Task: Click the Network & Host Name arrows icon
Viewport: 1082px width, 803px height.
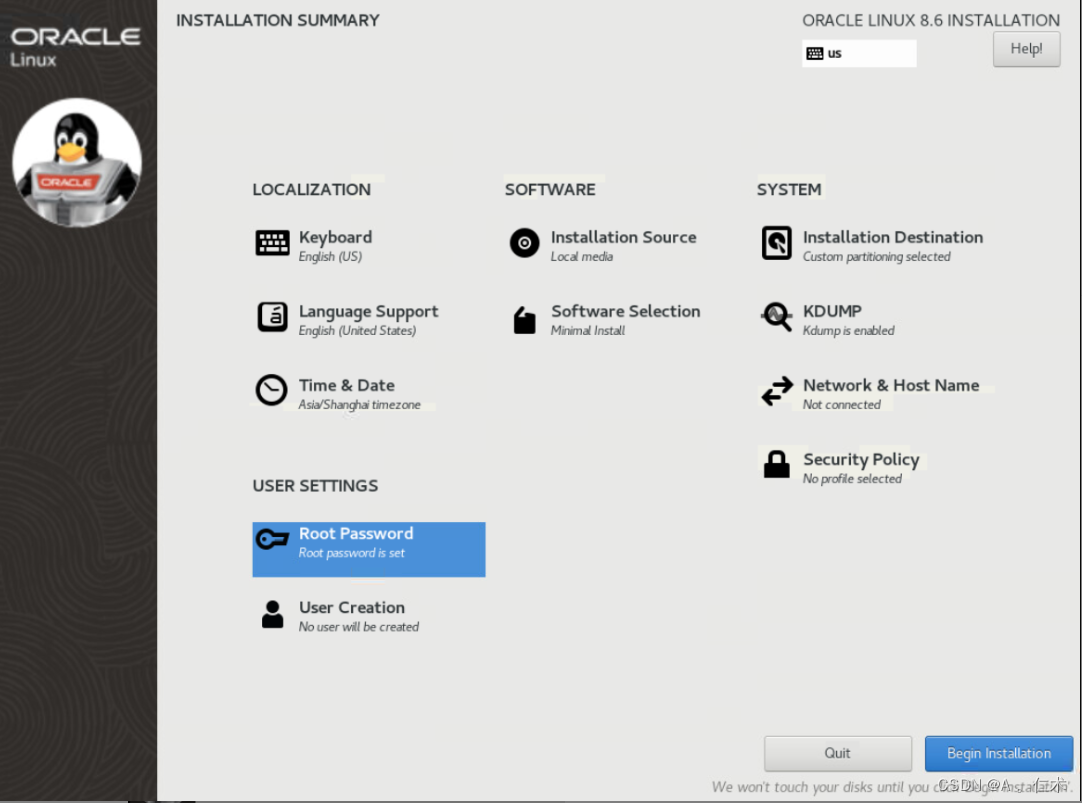Action: (x=777, y=391)
